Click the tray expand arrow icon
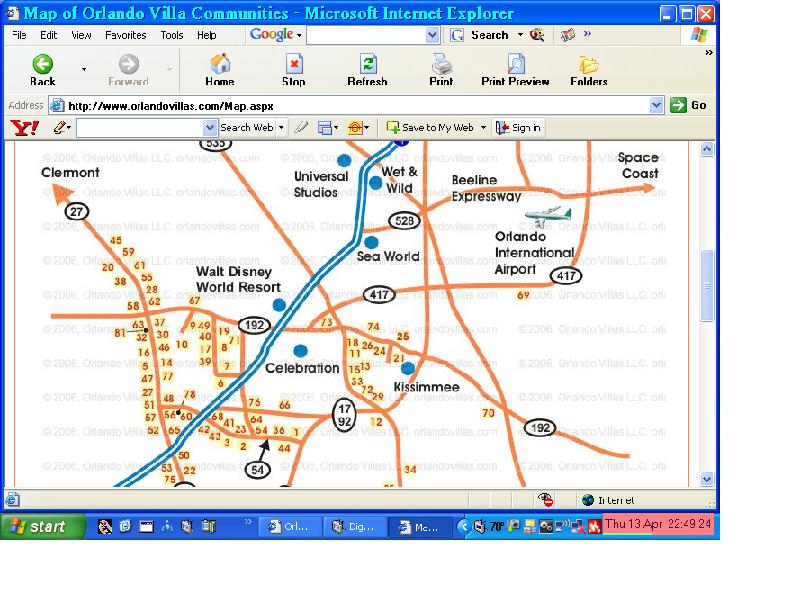 click(464, 526)
